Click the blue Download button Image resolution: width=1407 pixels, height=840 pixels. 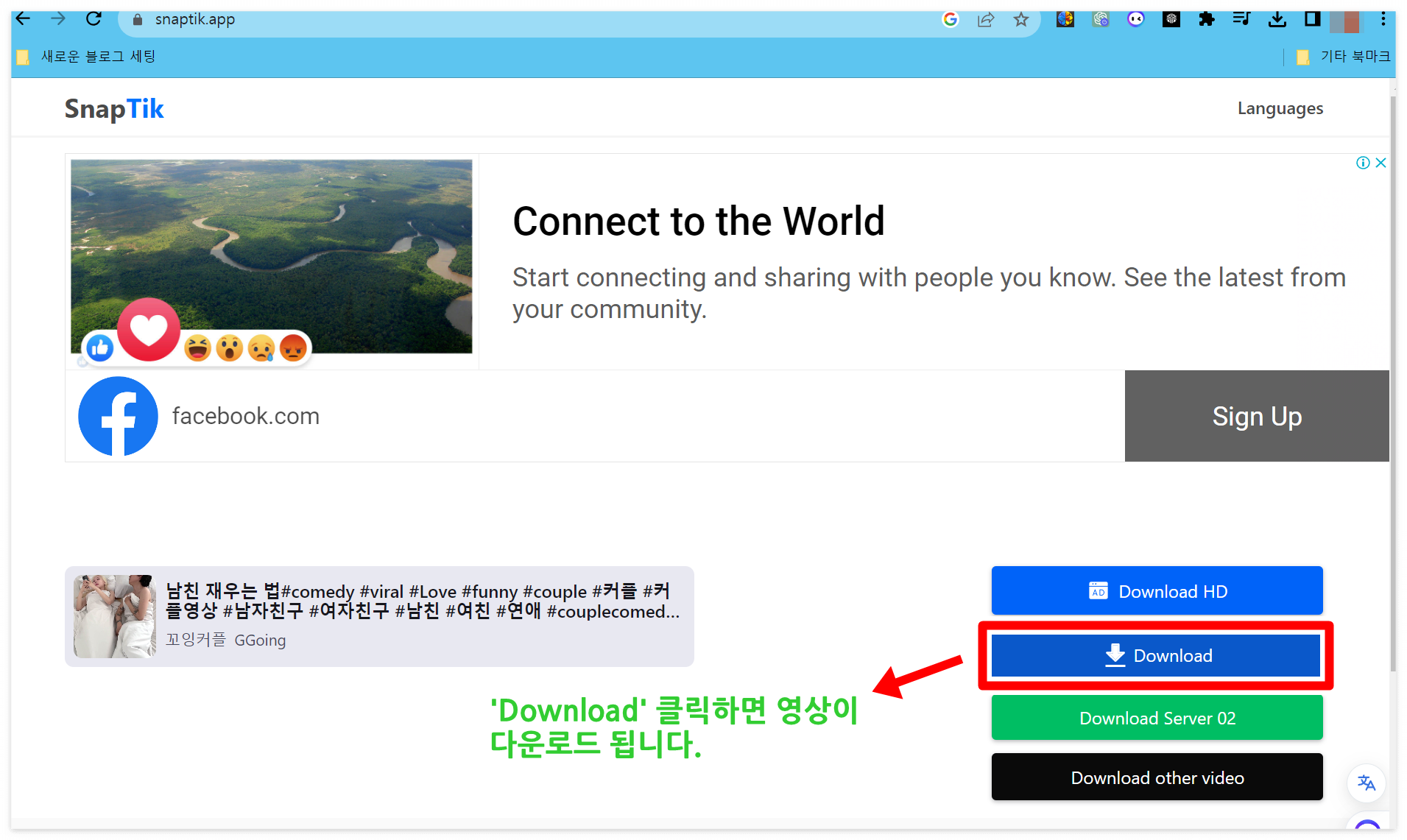pos(1156,655)
